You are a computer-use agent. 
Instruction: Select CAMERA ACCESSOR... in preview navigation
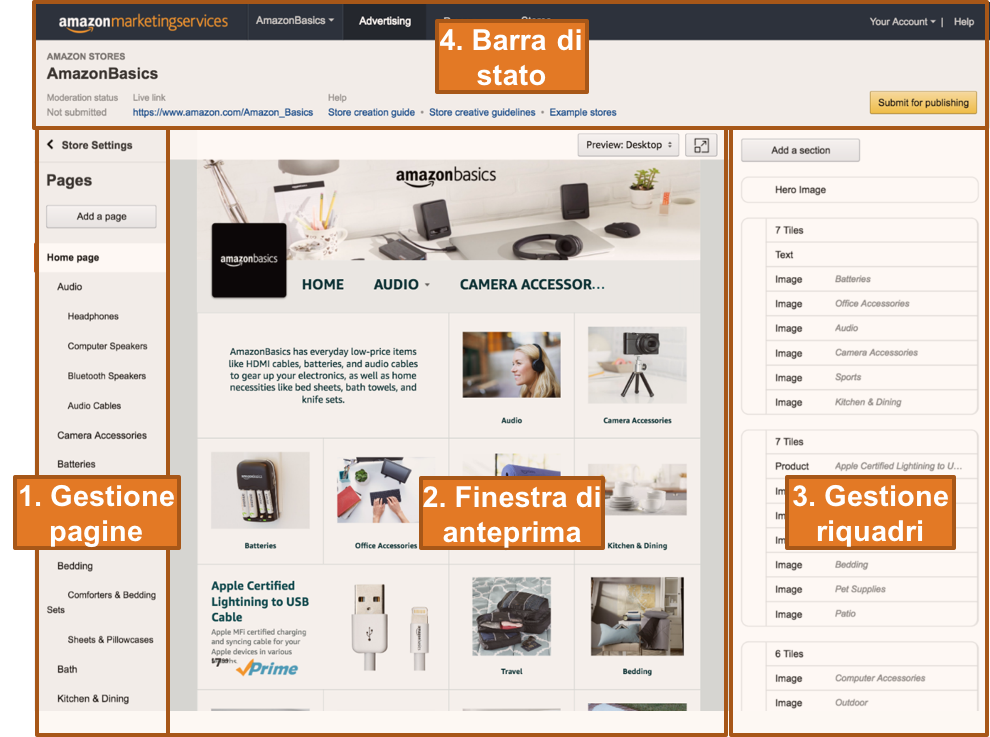point(532,285)
